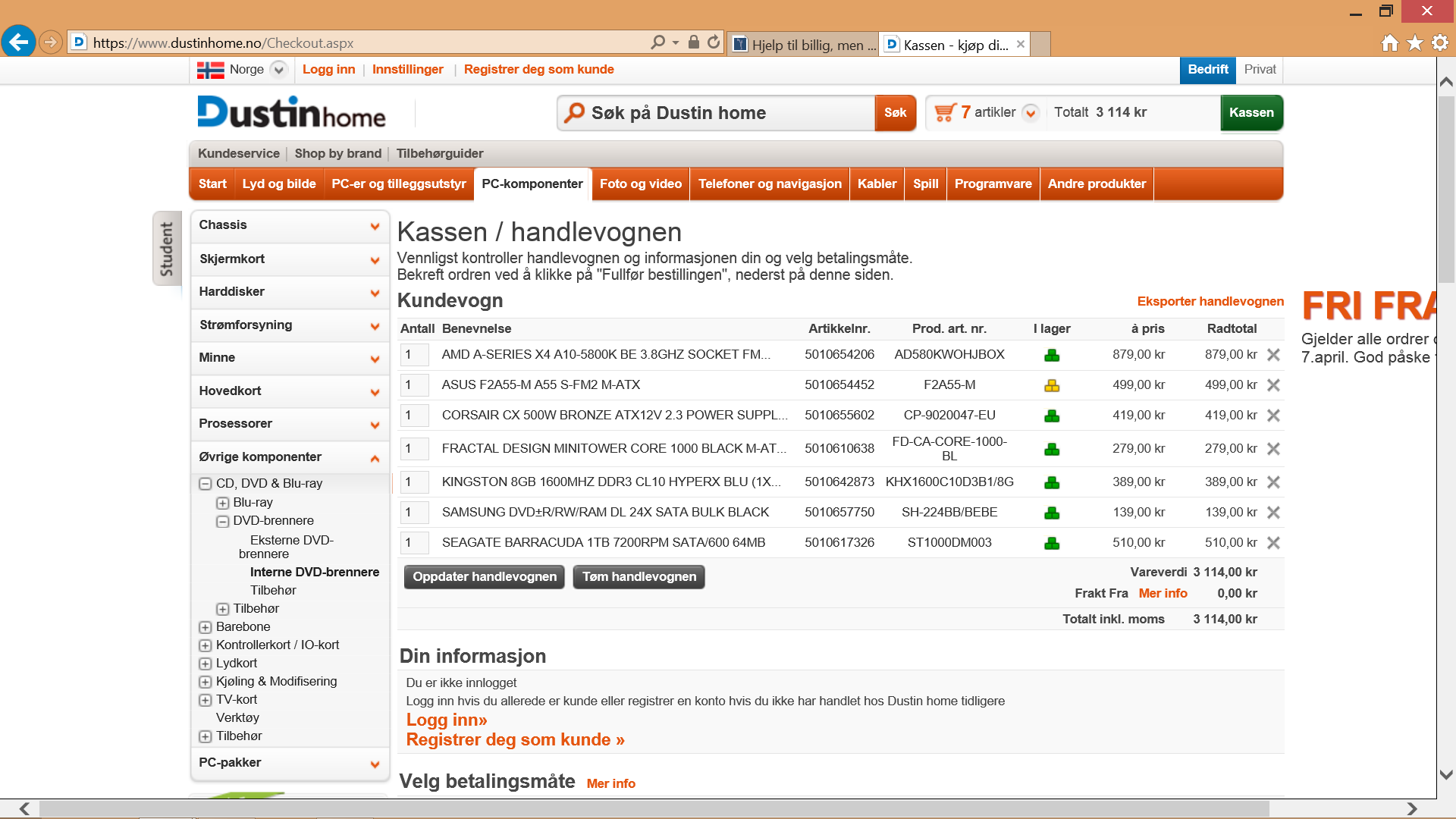Screen dimensions: 1456x819
Task: Open the Spill menu tab
Action: pos(925,184)
